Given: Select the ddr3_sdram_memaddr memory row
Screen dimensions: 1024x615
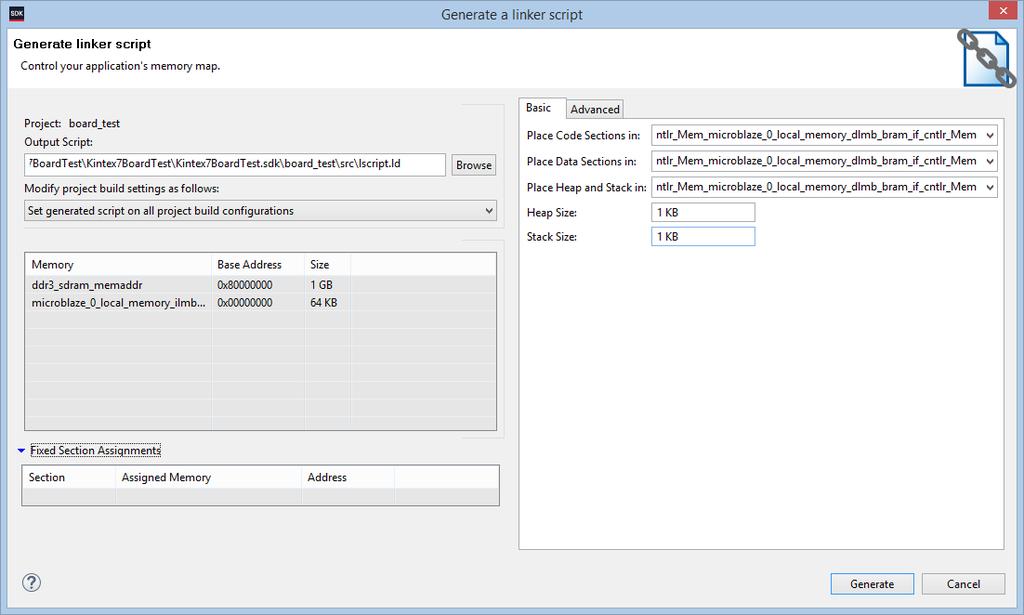Looking at the screenshot, I should pyautogui.click(x=260, y=285).
